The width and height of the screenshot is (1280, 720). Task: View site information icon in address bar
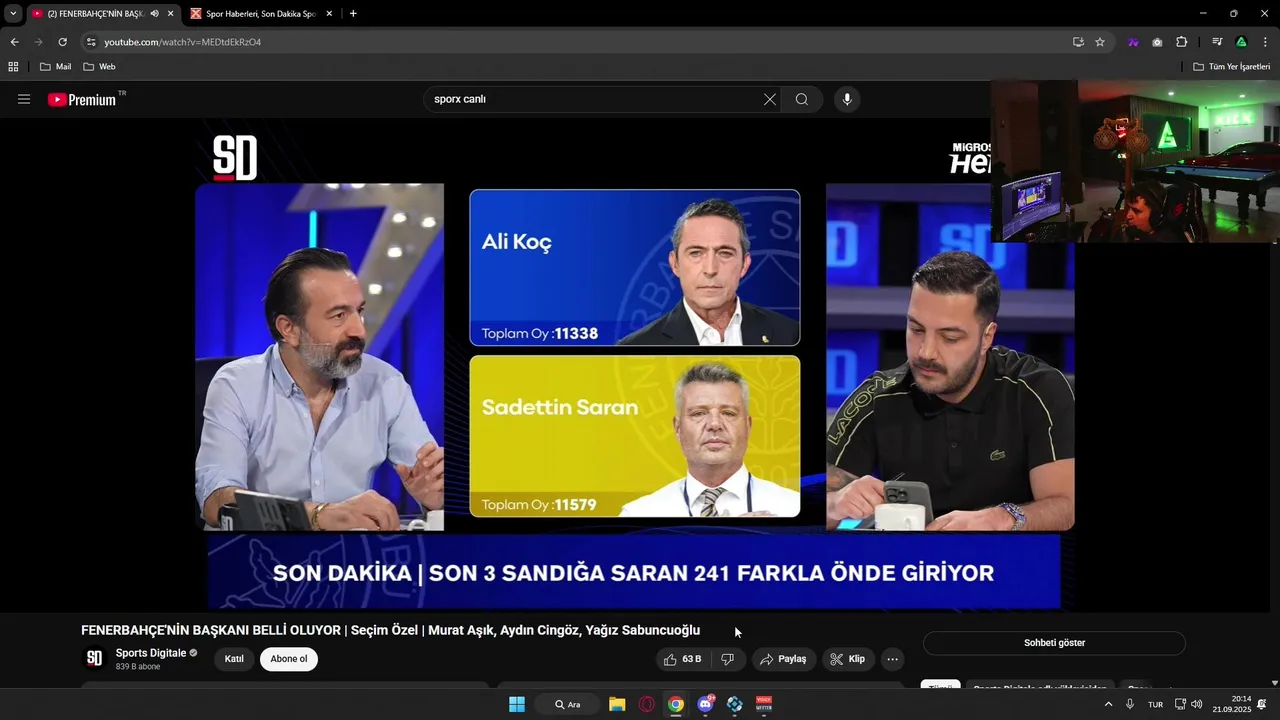click(x=91, y=42)
